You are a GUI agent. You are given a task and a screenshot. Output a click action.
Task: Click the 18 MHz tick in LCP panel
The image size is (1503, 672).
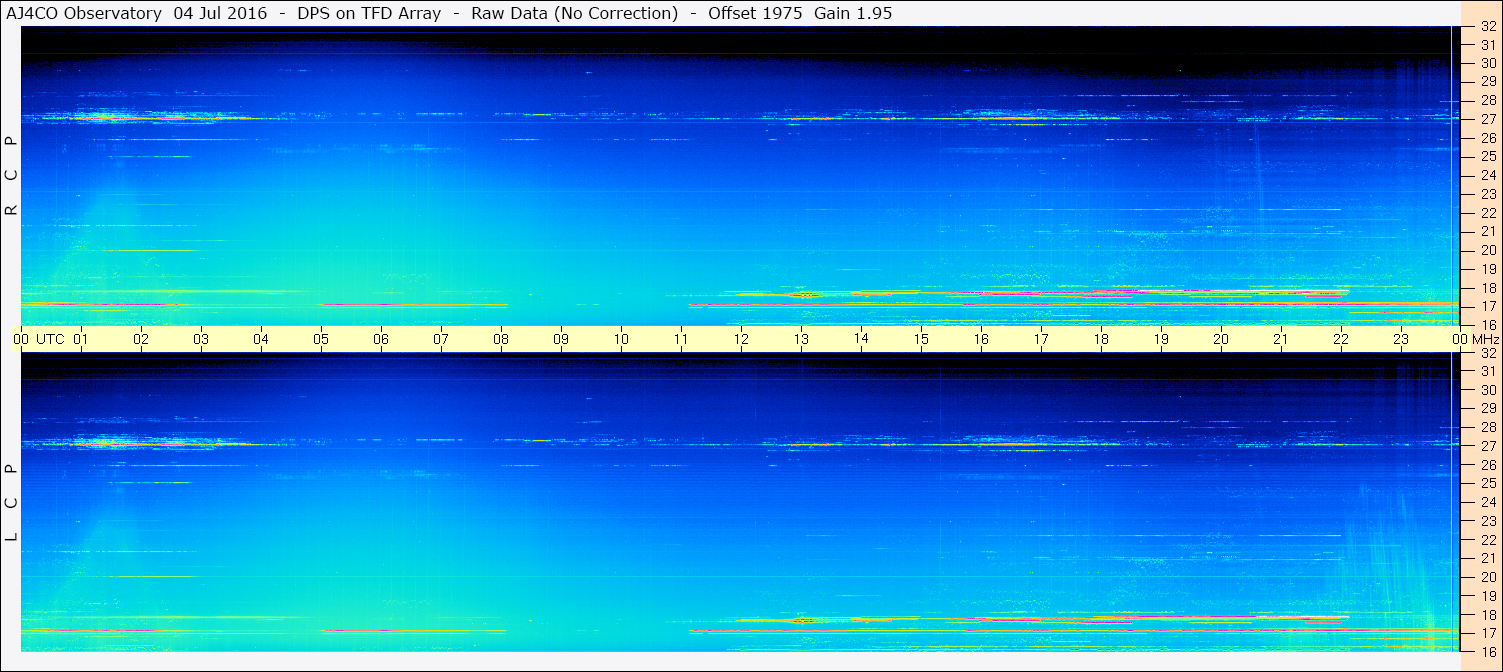pyautogui.click(x=1487, y=615)
